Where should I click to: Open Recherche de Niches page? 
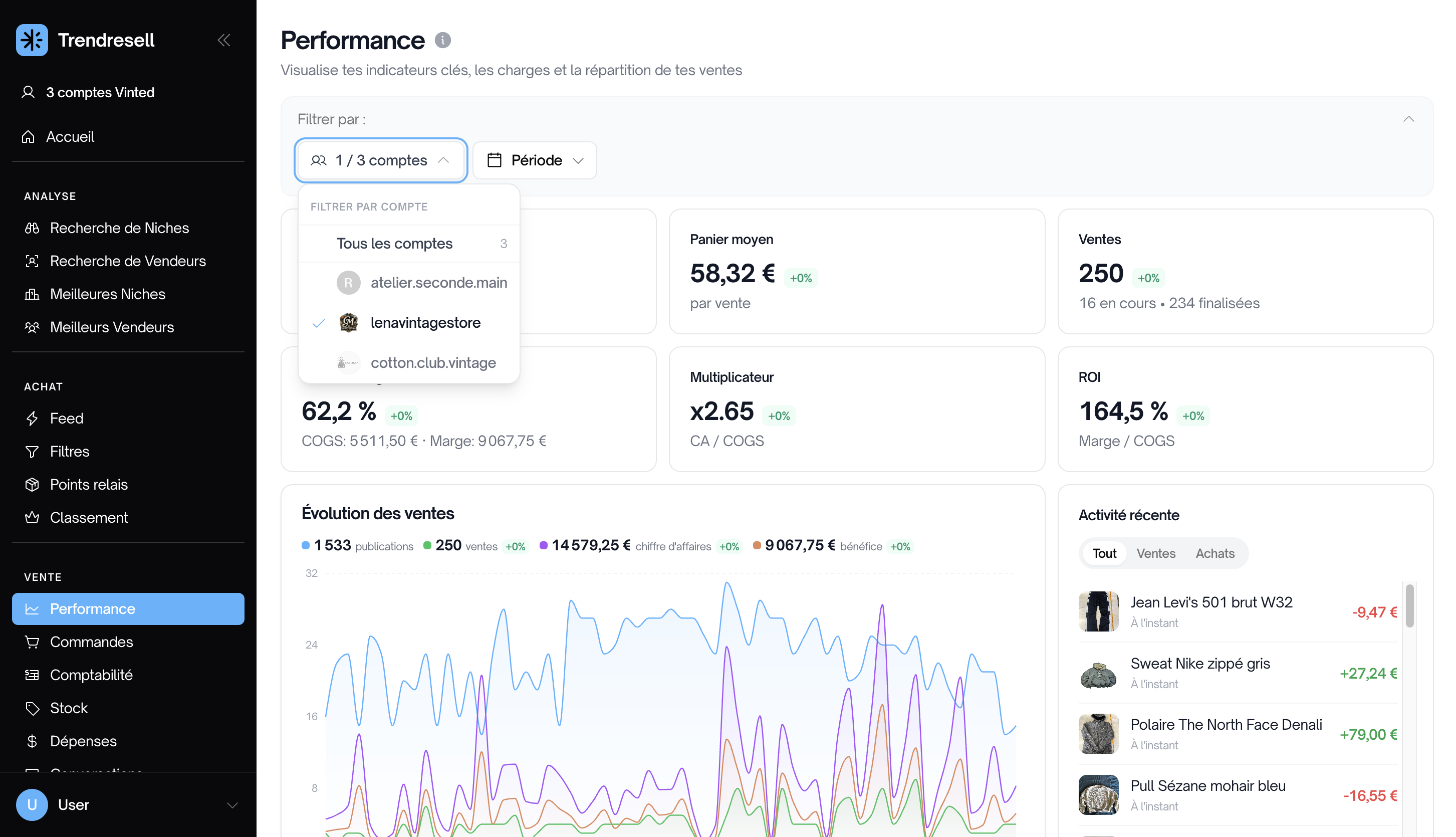click(128, 228)
